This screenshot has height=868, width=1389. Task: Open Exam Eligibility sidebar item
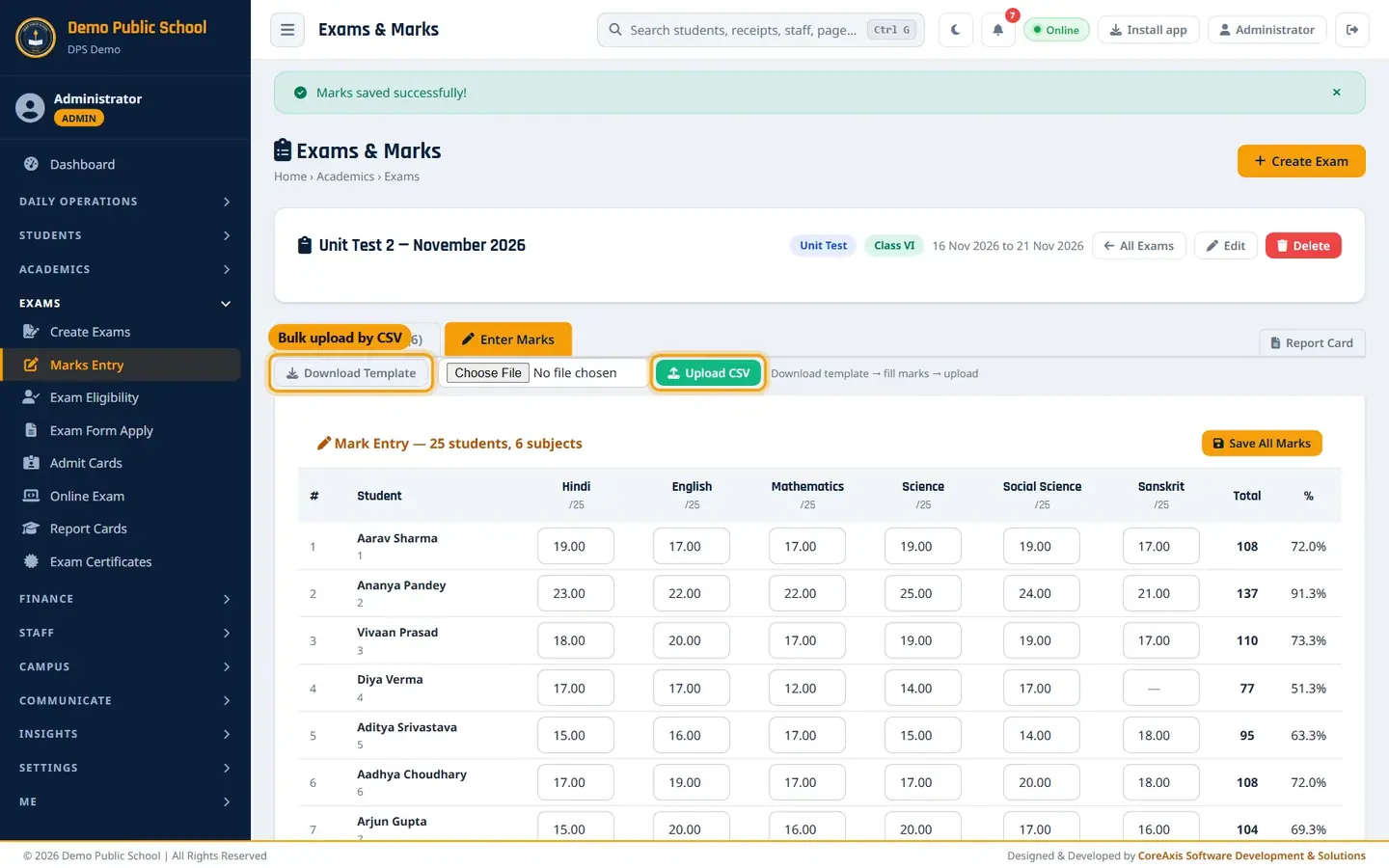pos(121,397)
